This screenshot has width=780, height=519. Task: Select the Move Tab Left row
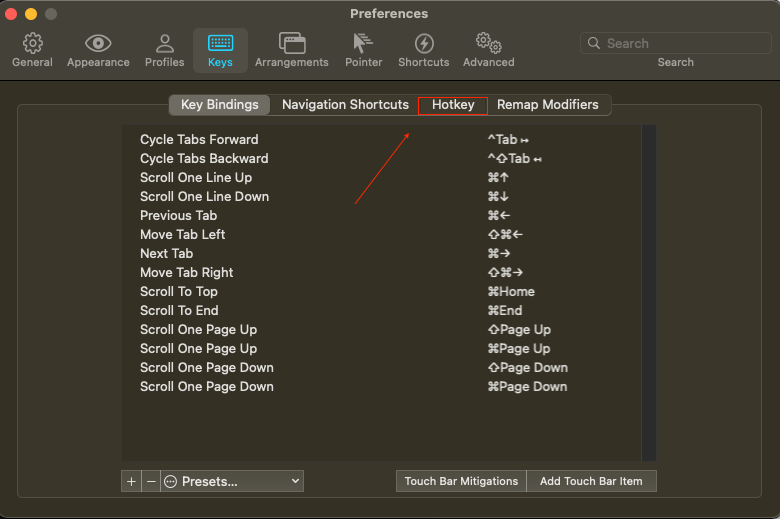click(382, 234)
